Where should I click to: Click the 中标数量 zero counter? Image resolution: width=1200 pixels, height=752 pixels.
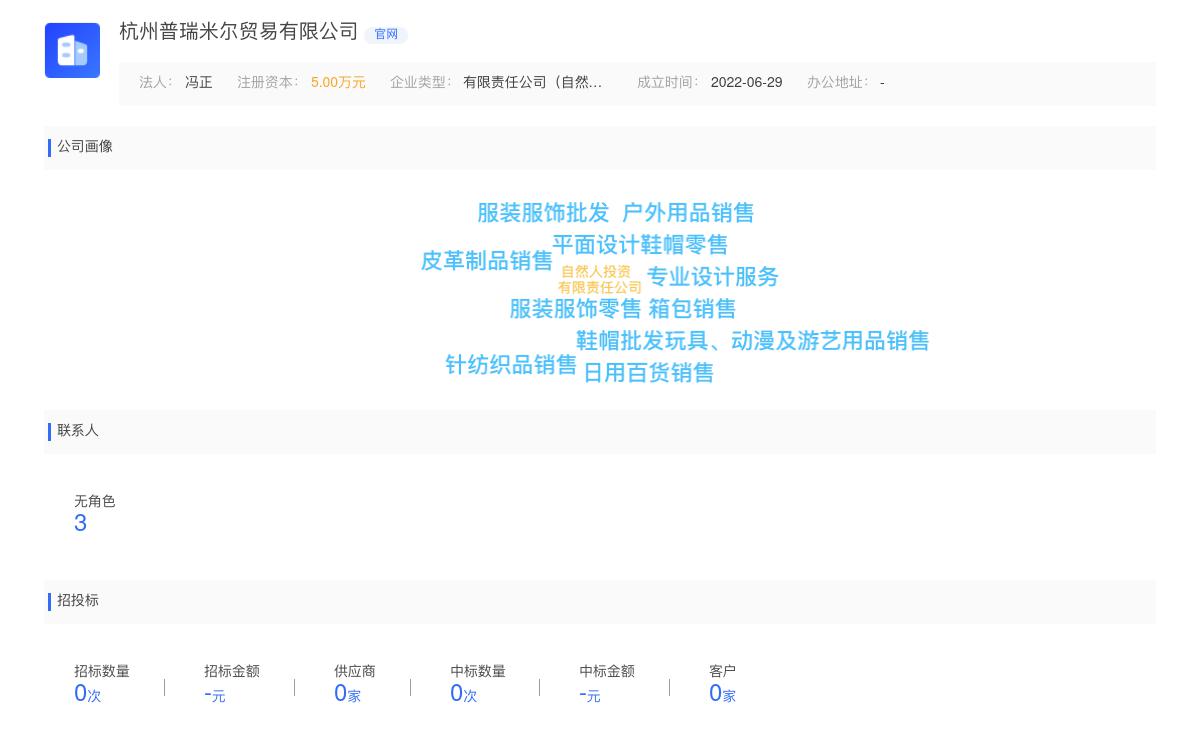[x=463, y=693]
